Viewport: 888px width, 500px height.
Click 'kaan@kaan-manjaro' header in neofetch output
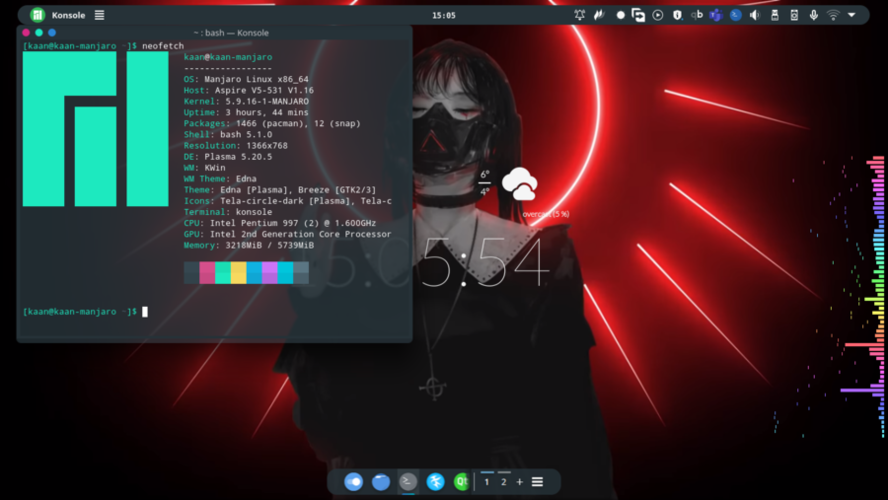click(x=228, y=57)
